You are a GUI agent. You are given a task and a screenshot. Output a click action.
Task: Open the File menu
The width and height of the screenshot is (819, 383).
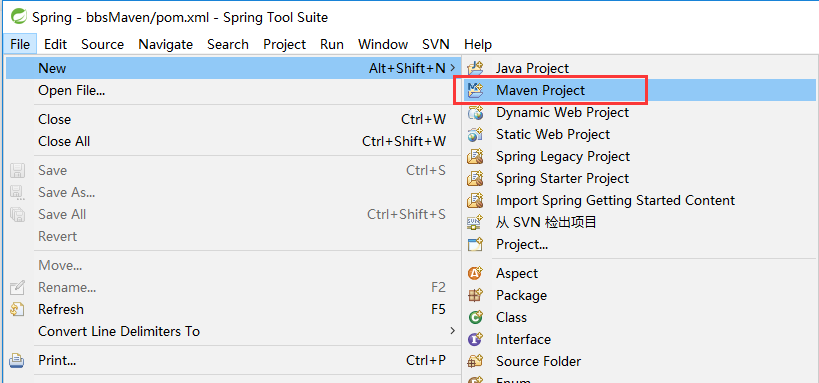[x=20, y=44]
